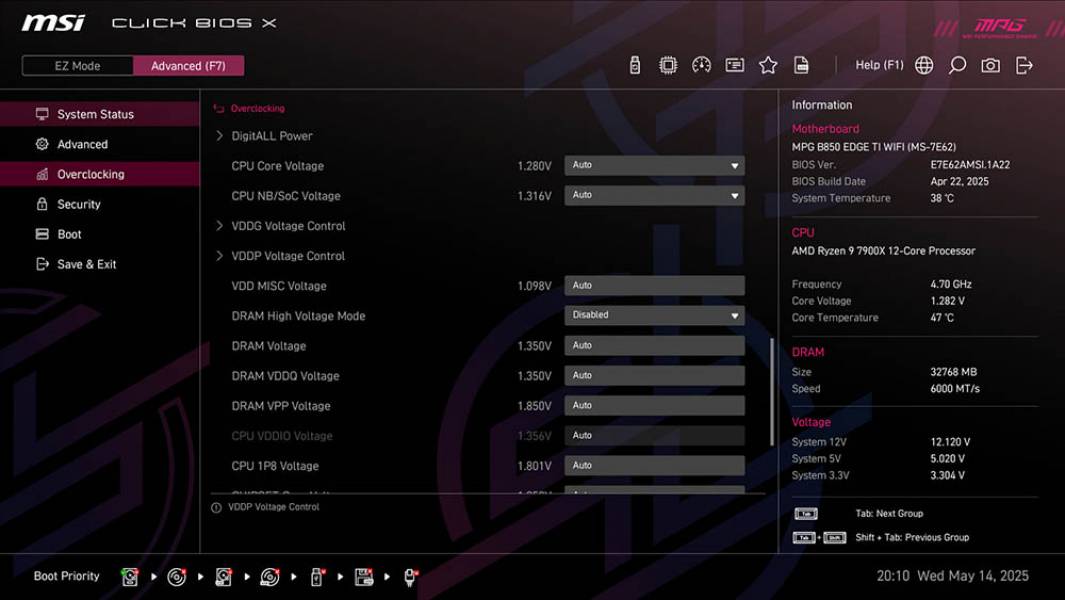The height and width of the screenshot is (600, 1065).
Task: Open Favorites with the star icon
Action: tap(768, 65)
